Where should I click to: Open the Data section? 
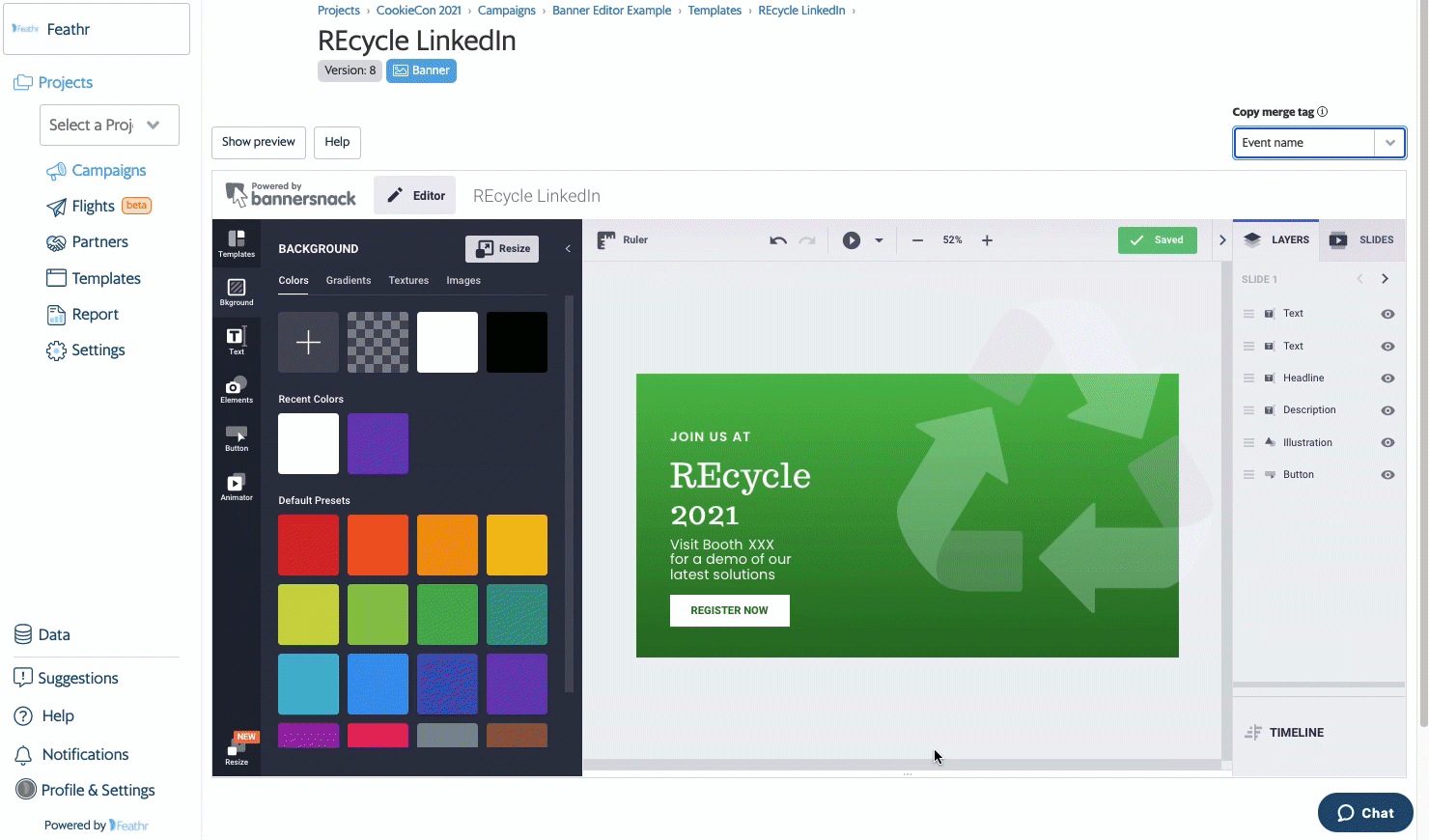(x=42, y=635)
